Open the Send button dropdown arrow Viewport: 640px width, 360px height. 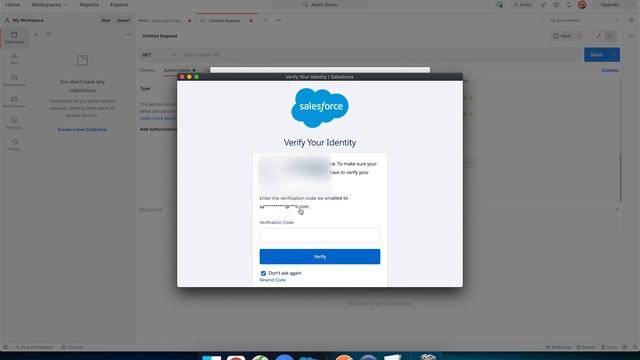click(614, 55)
